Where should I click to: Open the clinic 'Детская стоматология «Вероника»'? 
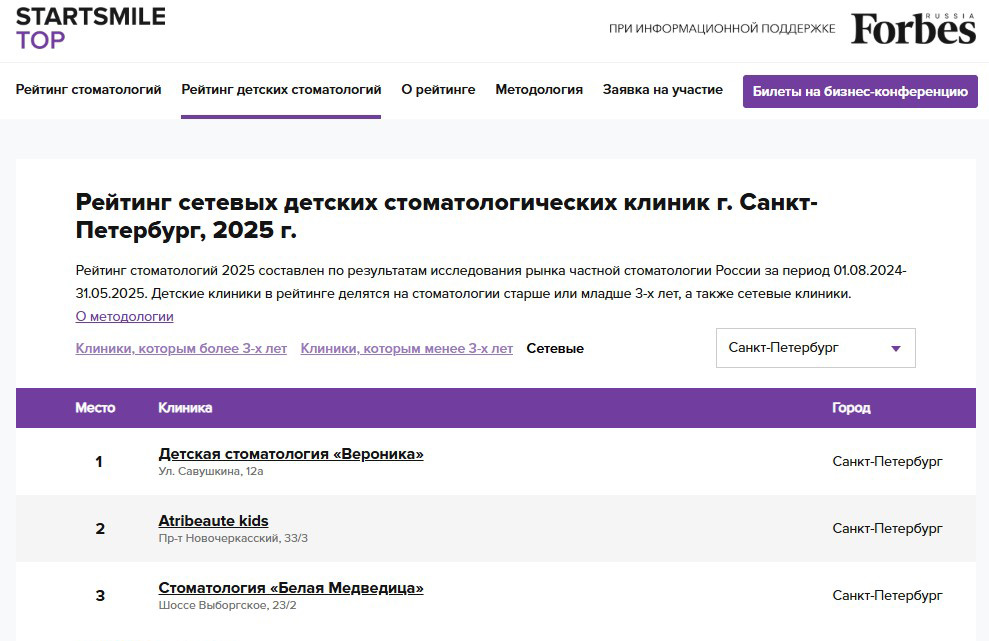tap(291, 454)
